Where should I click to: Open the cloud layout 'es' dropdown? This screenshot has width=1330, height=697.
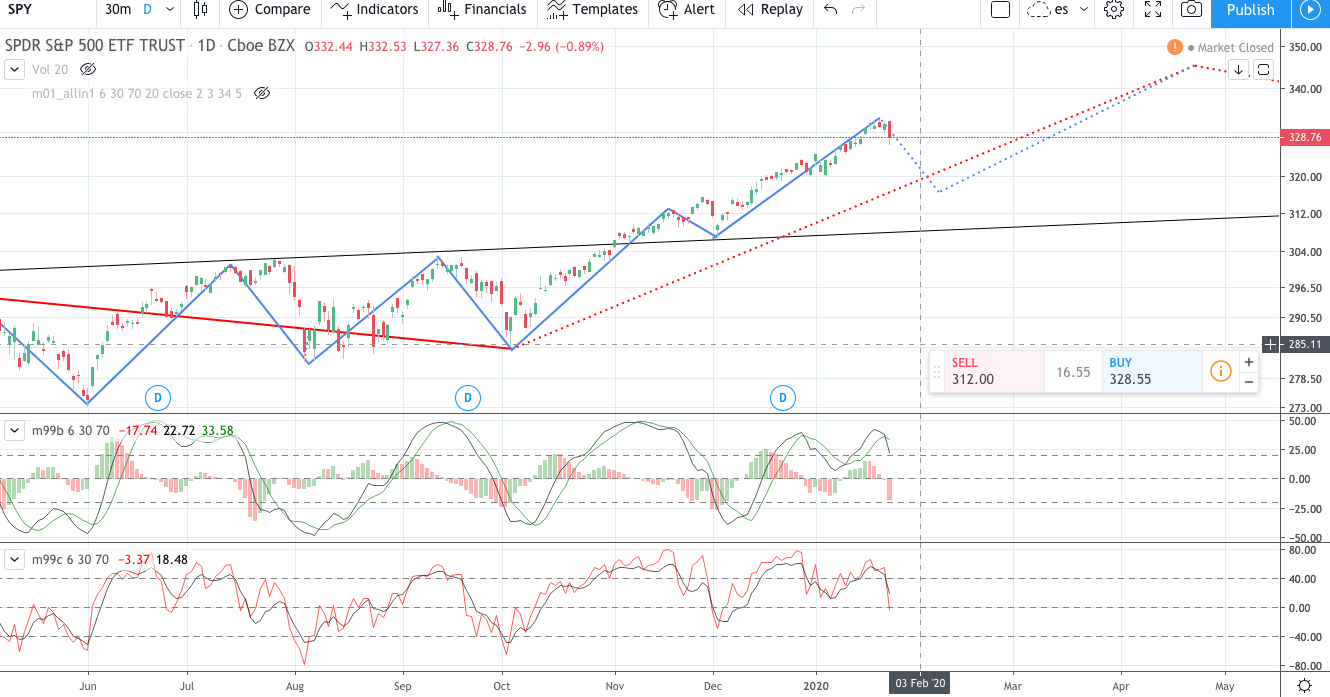pos(1058,9)
